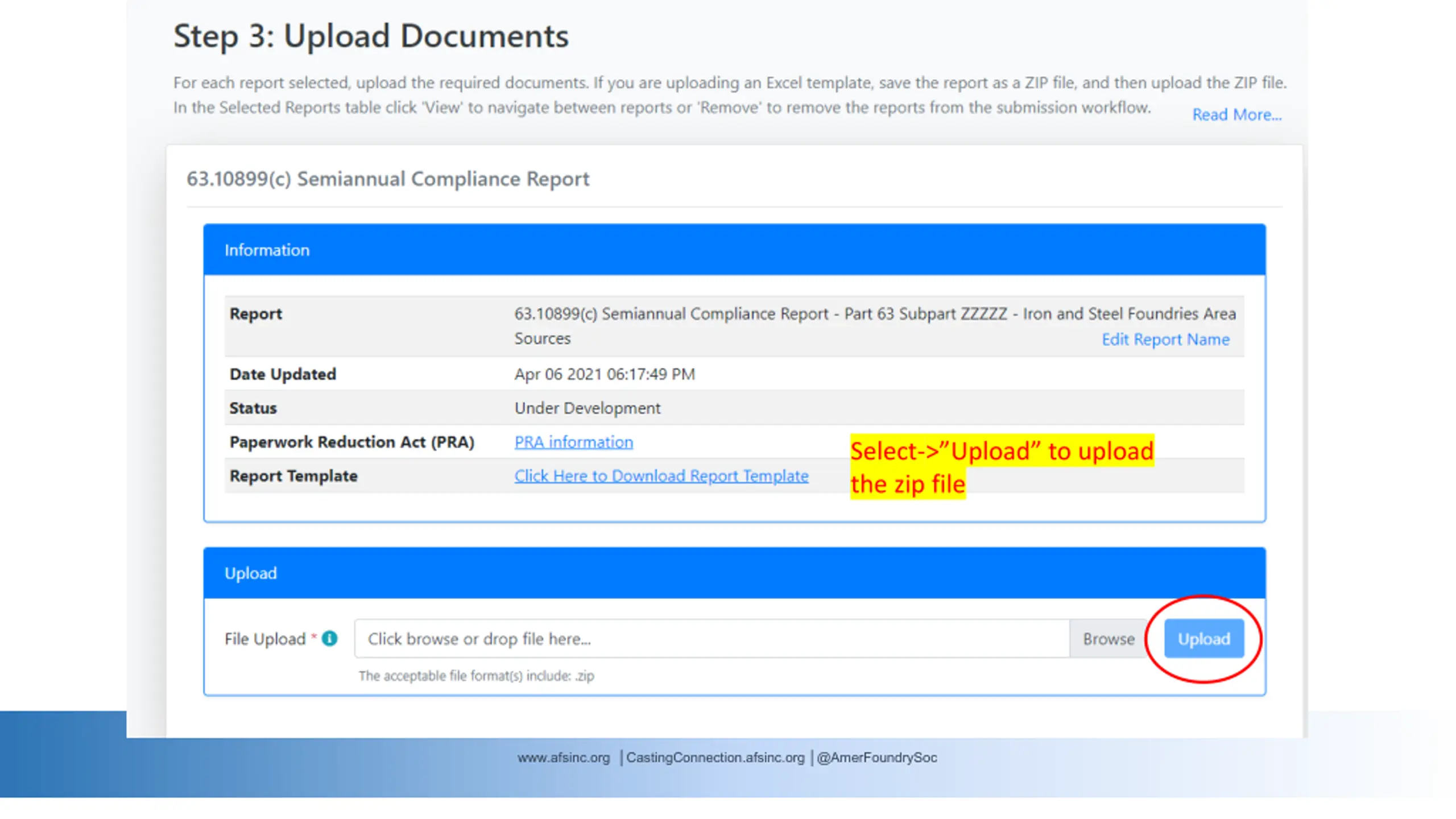Click the File Upload info icon
Screen dimensions: 1456x819
coord(329,639)
